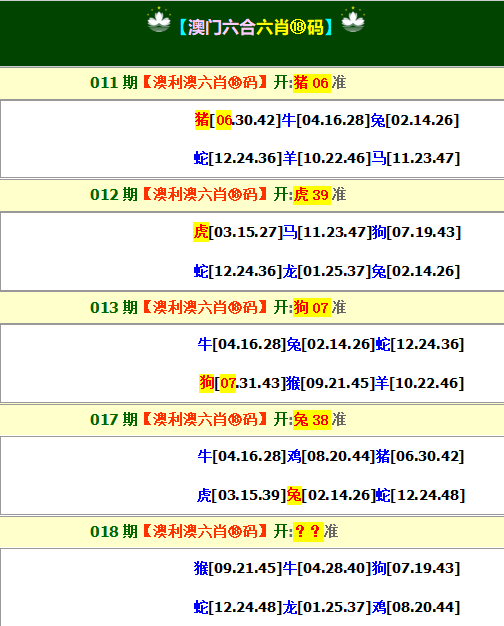The height and width of the screenshot is (626, 504).
Task: Click result 兔 38 in period 017
Action: click(312, 420)
